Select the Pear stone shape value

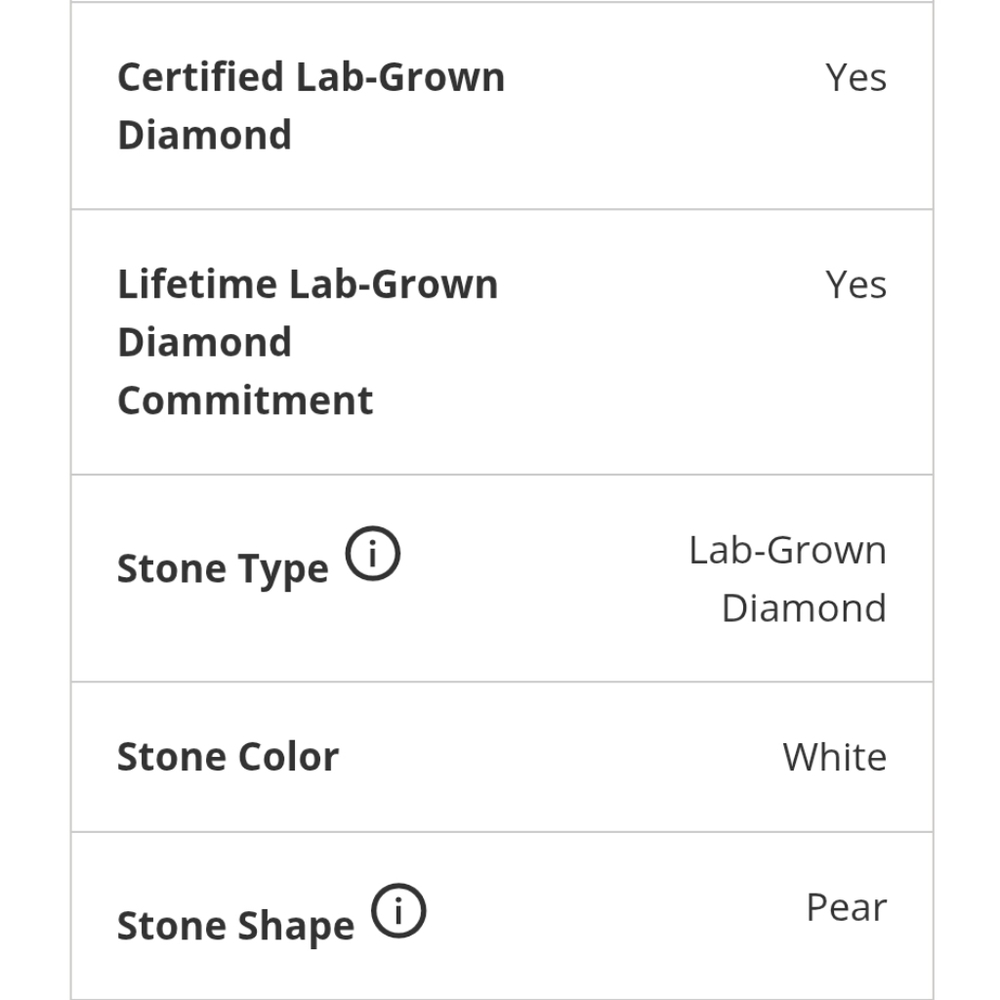click(x=846, y=908)
